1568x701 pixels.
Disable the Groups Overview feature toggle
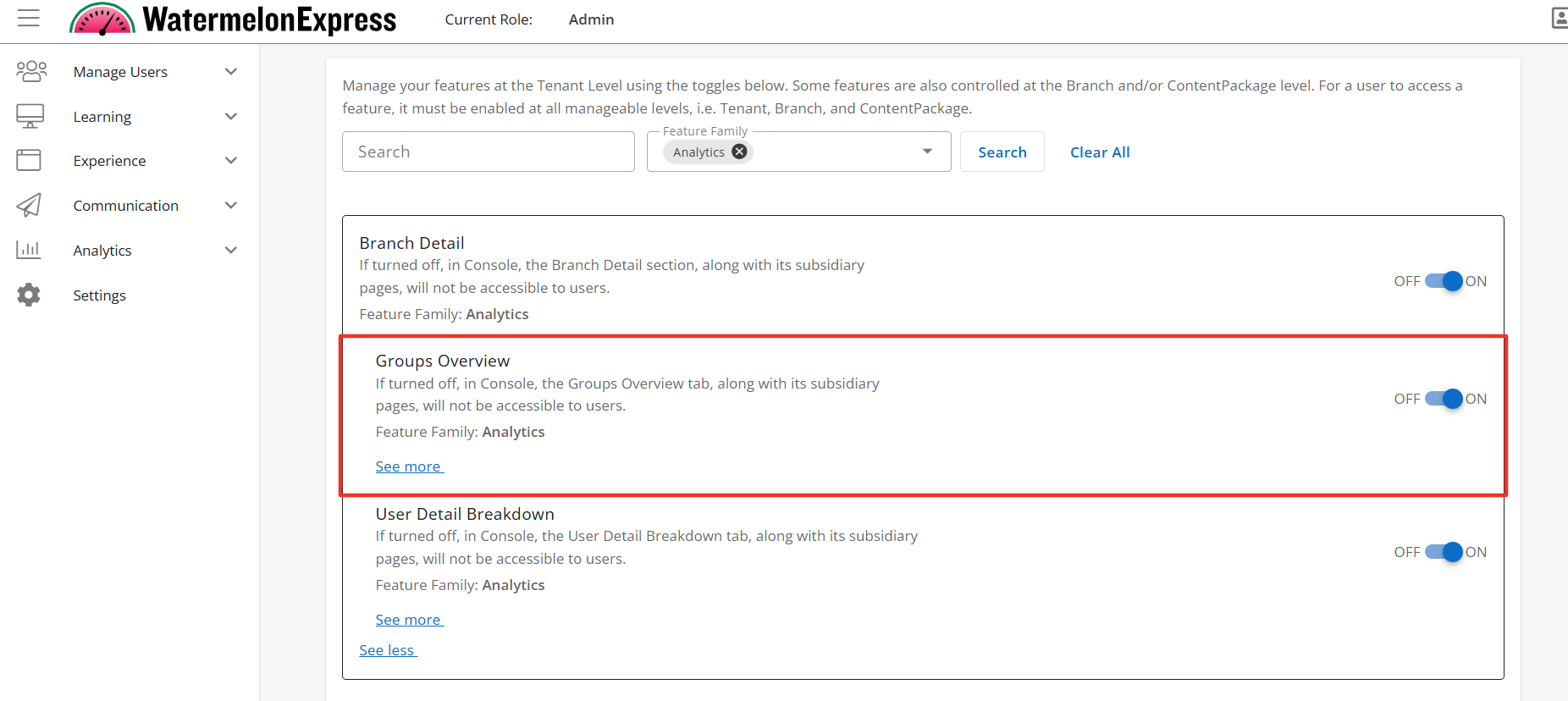click(1444, 399)
